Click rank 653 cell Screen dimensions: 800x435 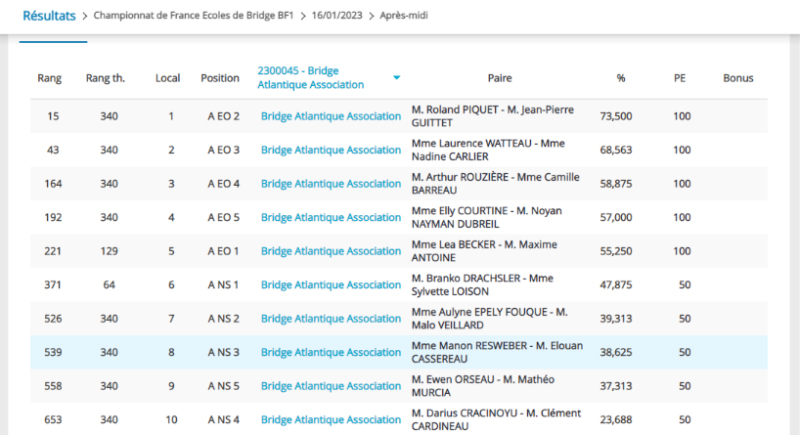click(x=53, y=419)
